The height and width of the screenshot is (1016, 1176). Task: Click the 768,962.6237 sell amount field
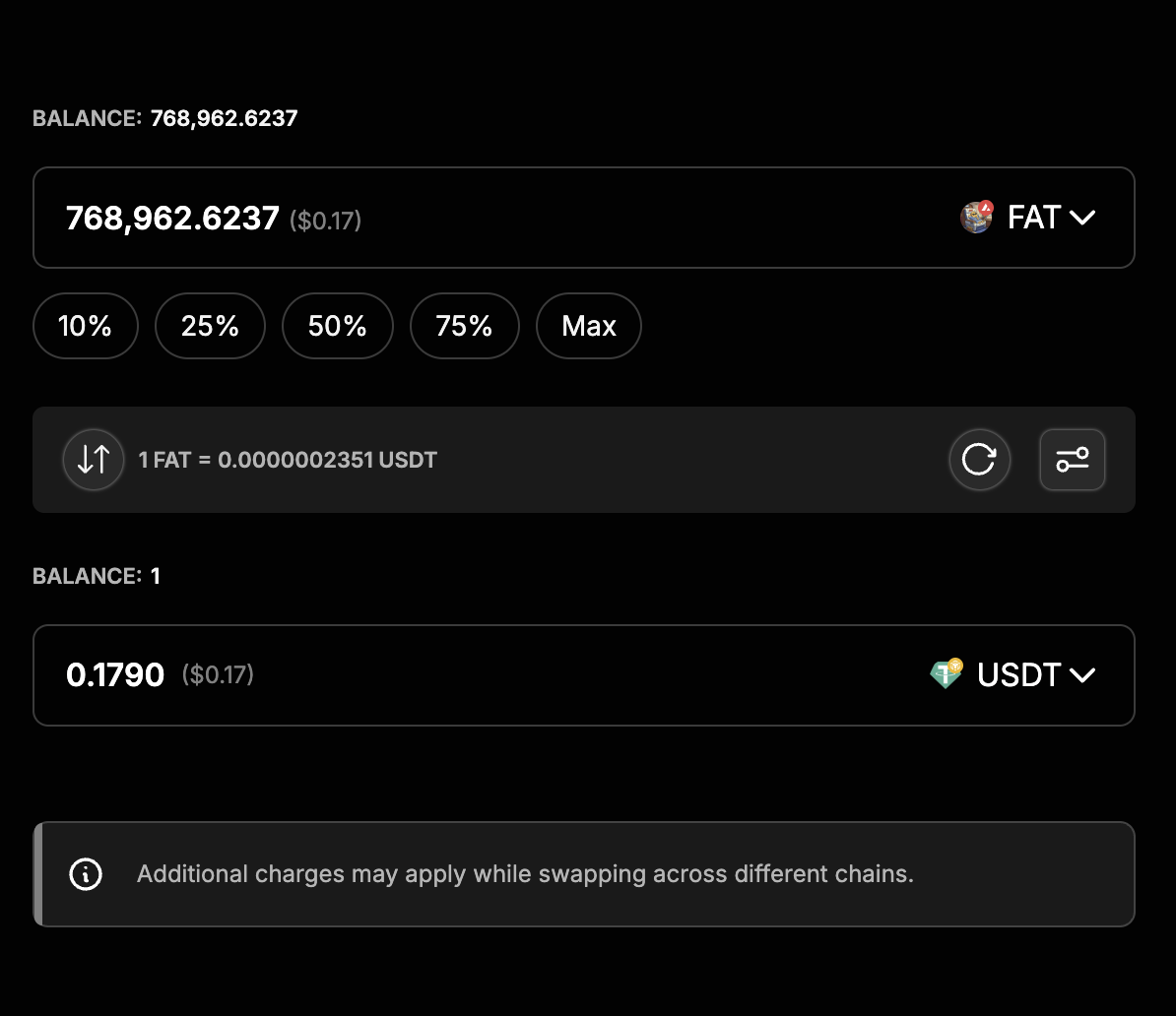(x=172, y=219)
